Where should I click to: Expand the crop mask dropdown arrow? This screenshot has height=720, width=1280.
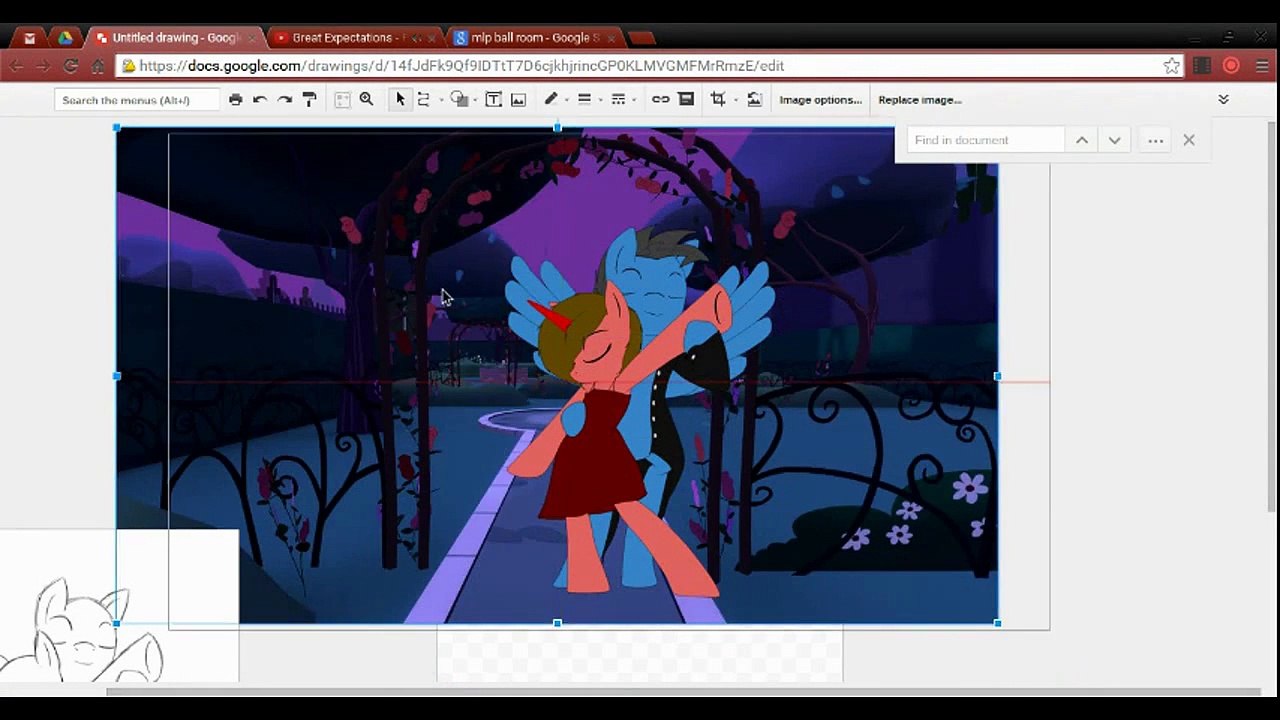click(735, 100)
